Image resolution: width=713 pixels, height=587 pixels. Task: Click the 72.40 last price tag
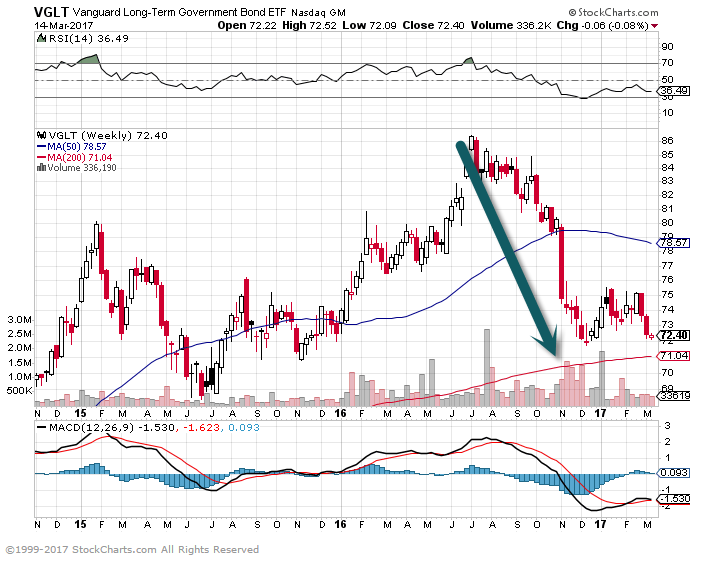pyautogui.click(x=674, y=336)
